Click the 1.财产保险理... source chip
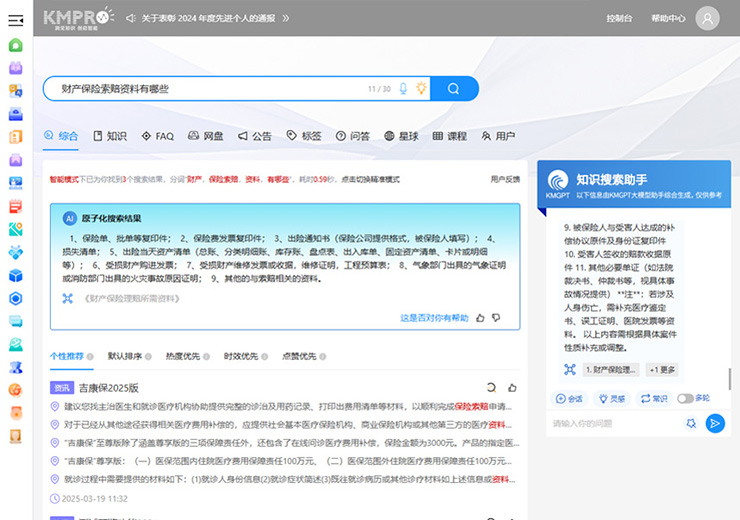Image resolution: width=740 pixels, height=520 pixels. point(611,370)
